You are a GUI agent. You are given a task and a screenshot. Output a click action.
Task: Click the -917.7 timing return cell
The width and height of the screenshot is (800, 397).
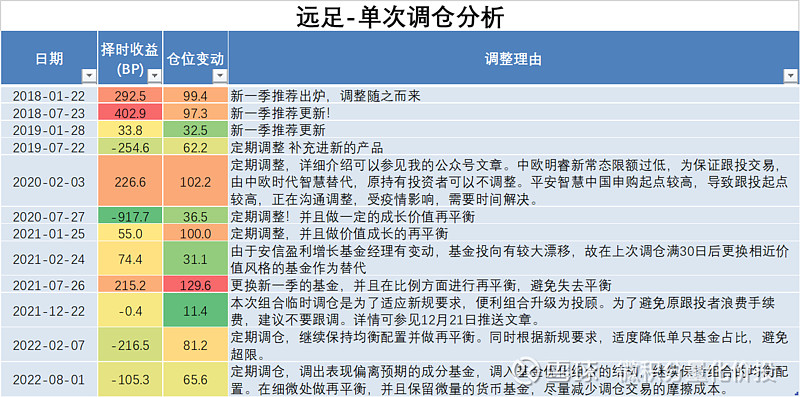pos(130,216)
